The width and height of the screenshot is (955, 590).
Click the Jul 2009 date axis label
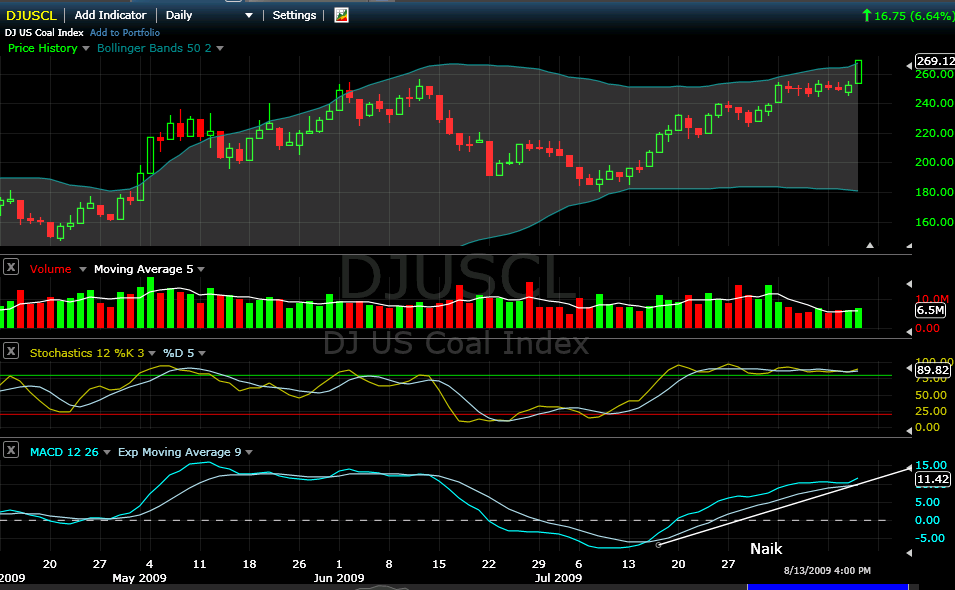tap(558, 578)
